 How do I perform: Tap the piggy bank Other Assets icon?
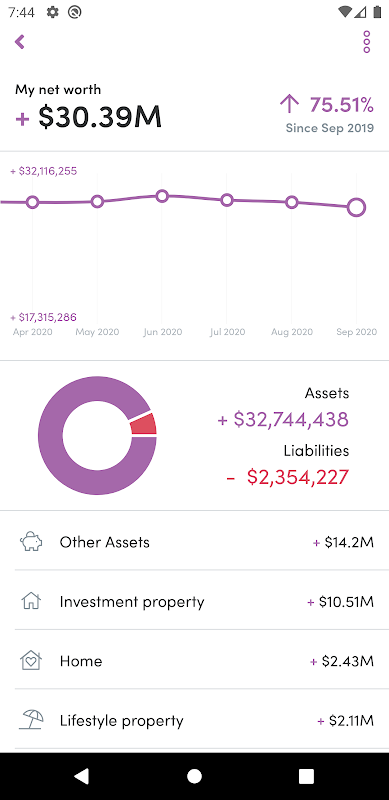tap(31, 542)
